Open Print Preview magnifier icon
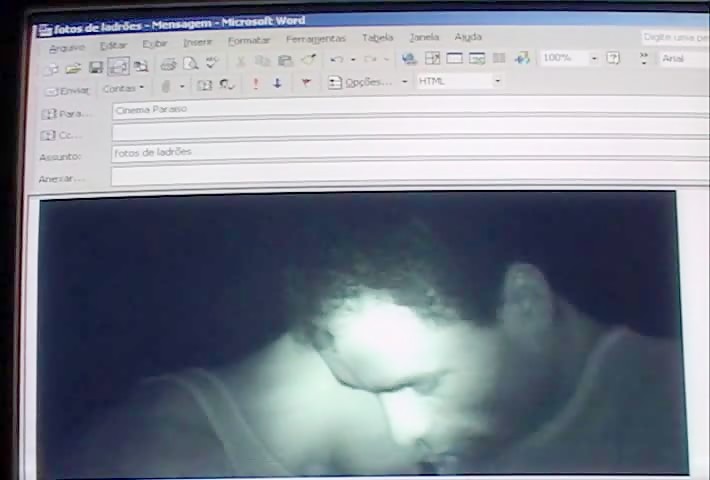710x480 pixels. 189,65
